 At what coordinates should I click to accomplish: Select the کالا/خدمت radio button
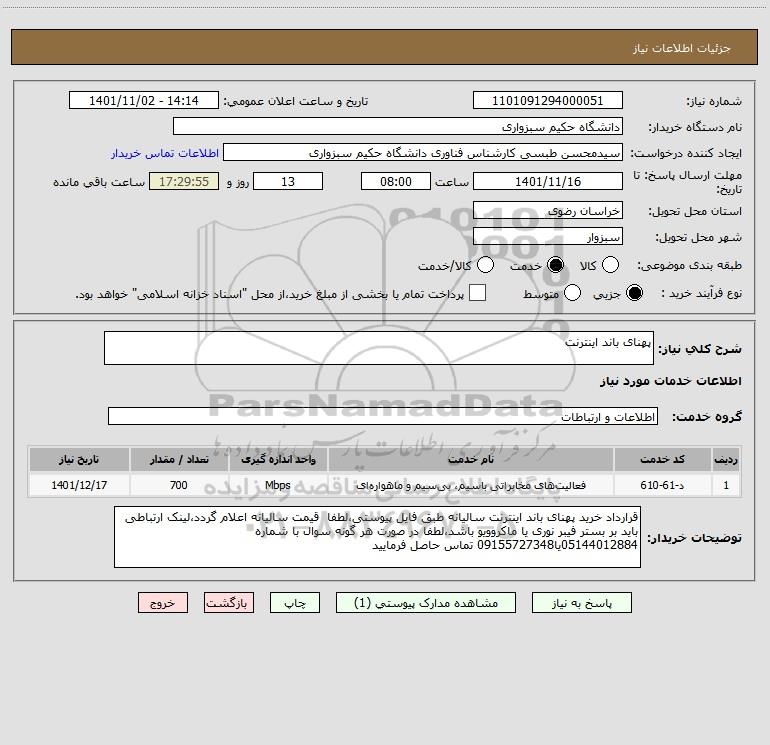tap(485, 265)
